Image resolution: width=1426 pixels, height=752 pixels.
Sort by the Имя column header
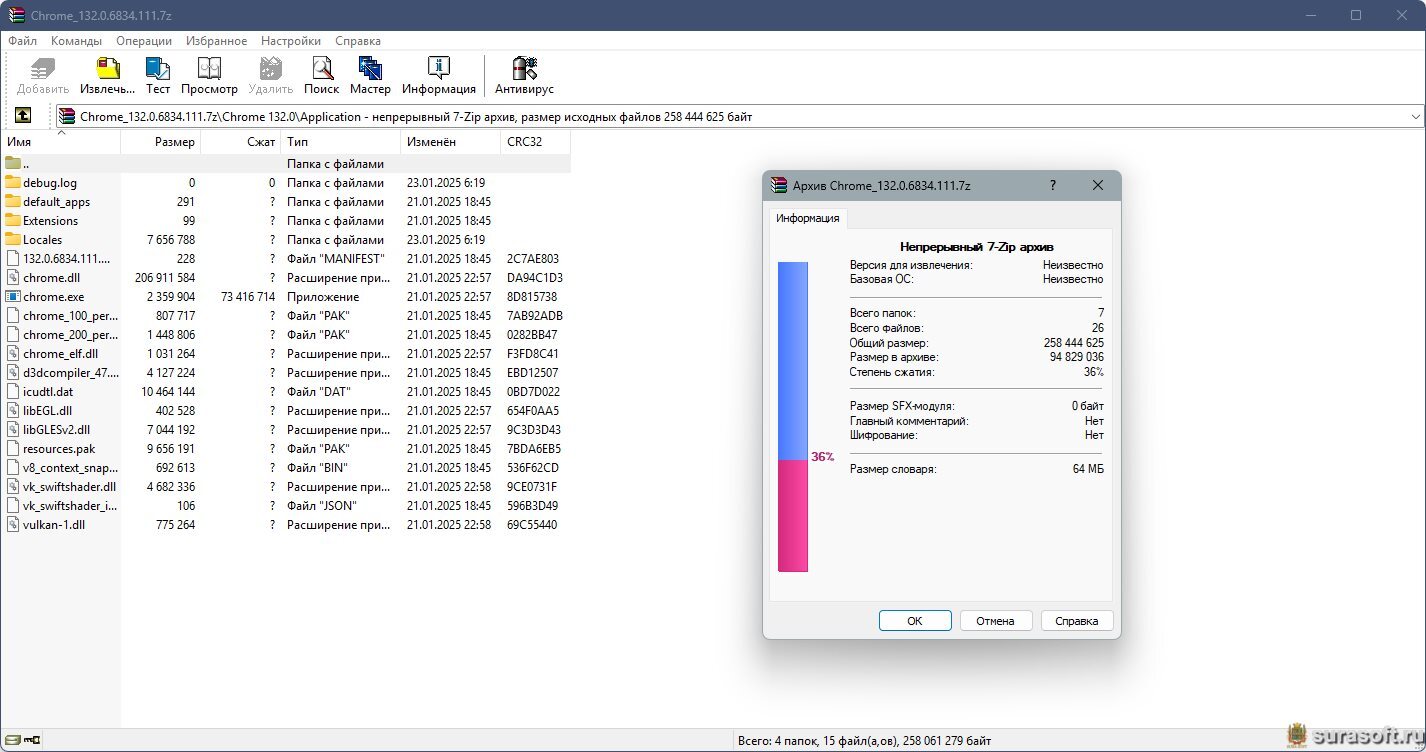coord(61,142)
